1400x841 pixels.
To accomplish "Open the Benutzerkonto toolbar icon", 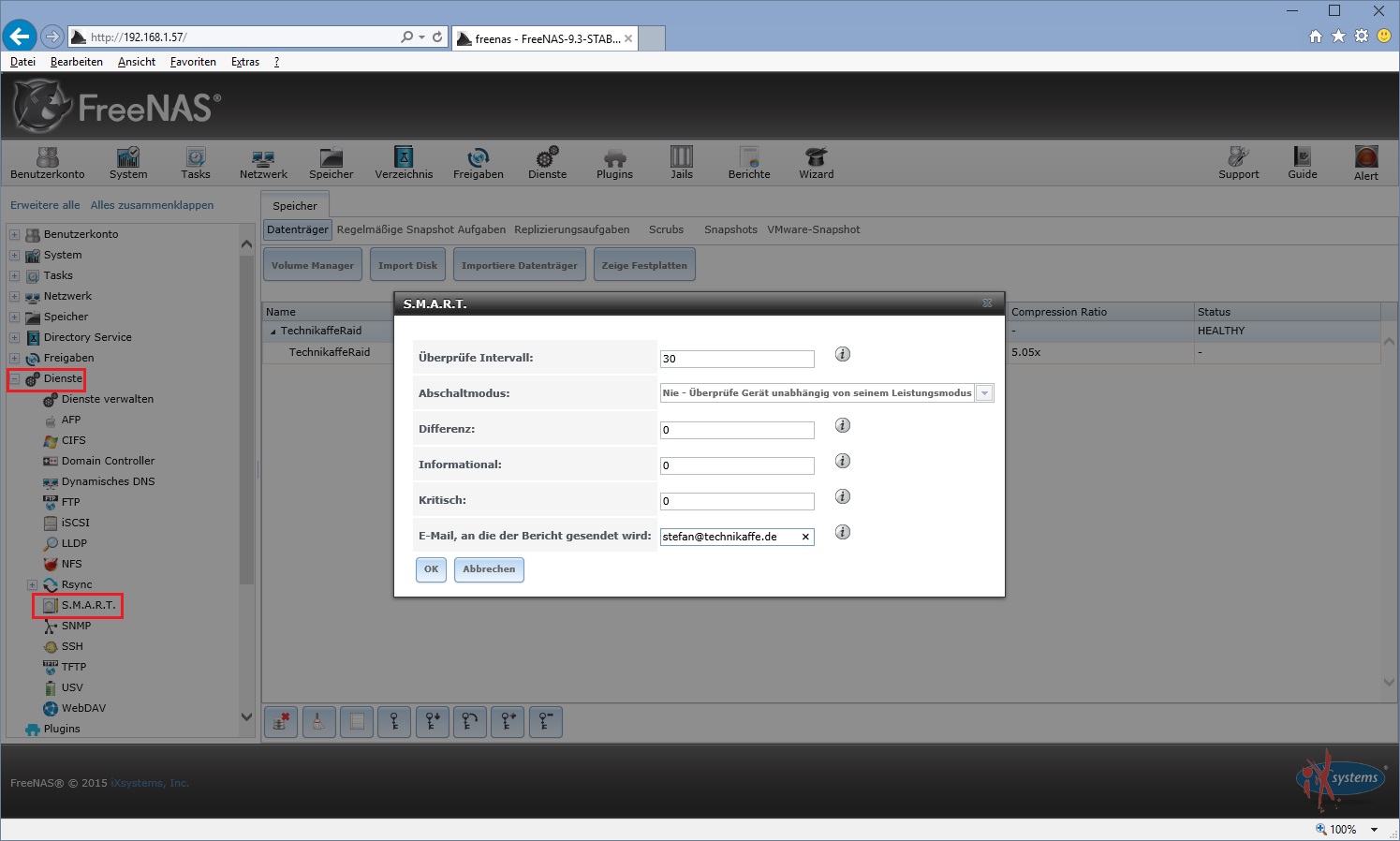I will (48, 162).
